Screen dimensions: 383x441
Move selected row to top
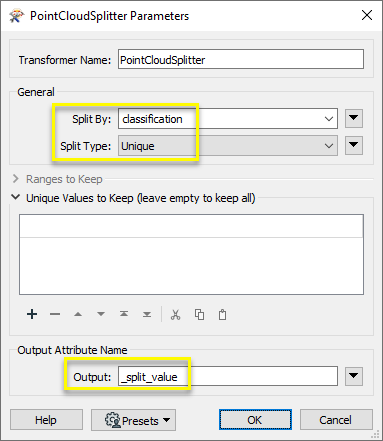[x=124, y=314]
